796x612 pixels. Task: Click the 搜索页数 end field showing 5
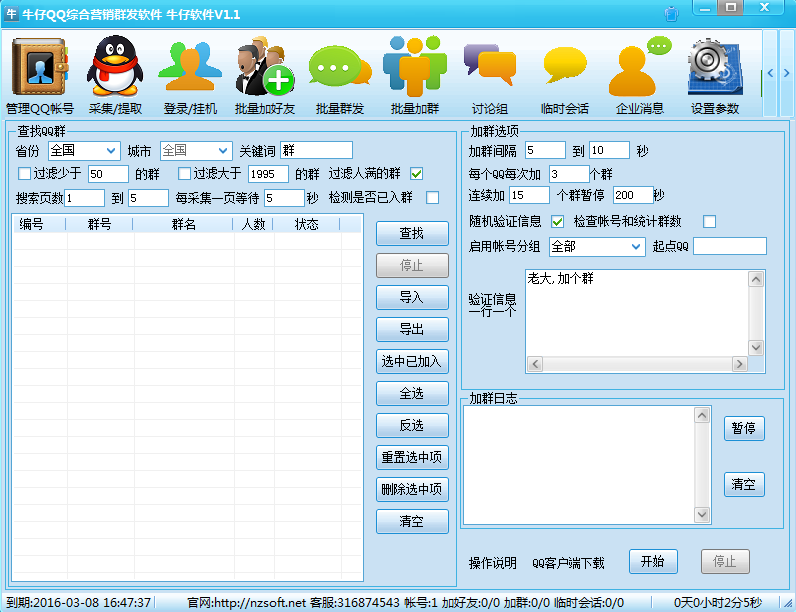tap(148, 198)
